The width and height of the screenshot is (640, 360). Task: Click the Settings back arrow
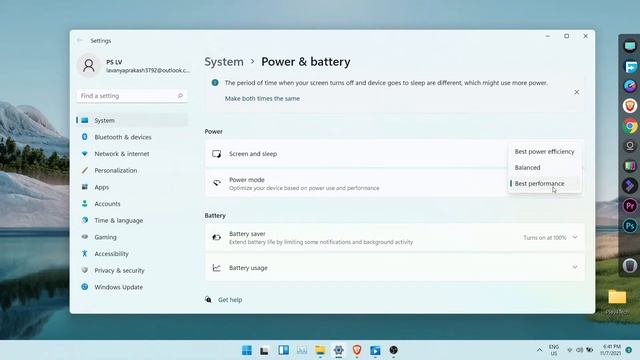pyautogui.click(x=80, y=40)
